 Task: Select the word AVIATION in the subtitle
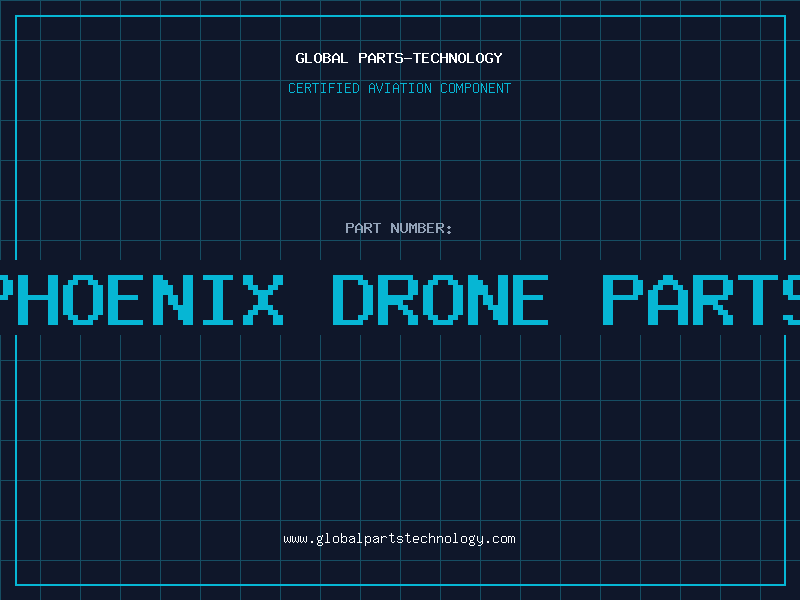point(400,88)
